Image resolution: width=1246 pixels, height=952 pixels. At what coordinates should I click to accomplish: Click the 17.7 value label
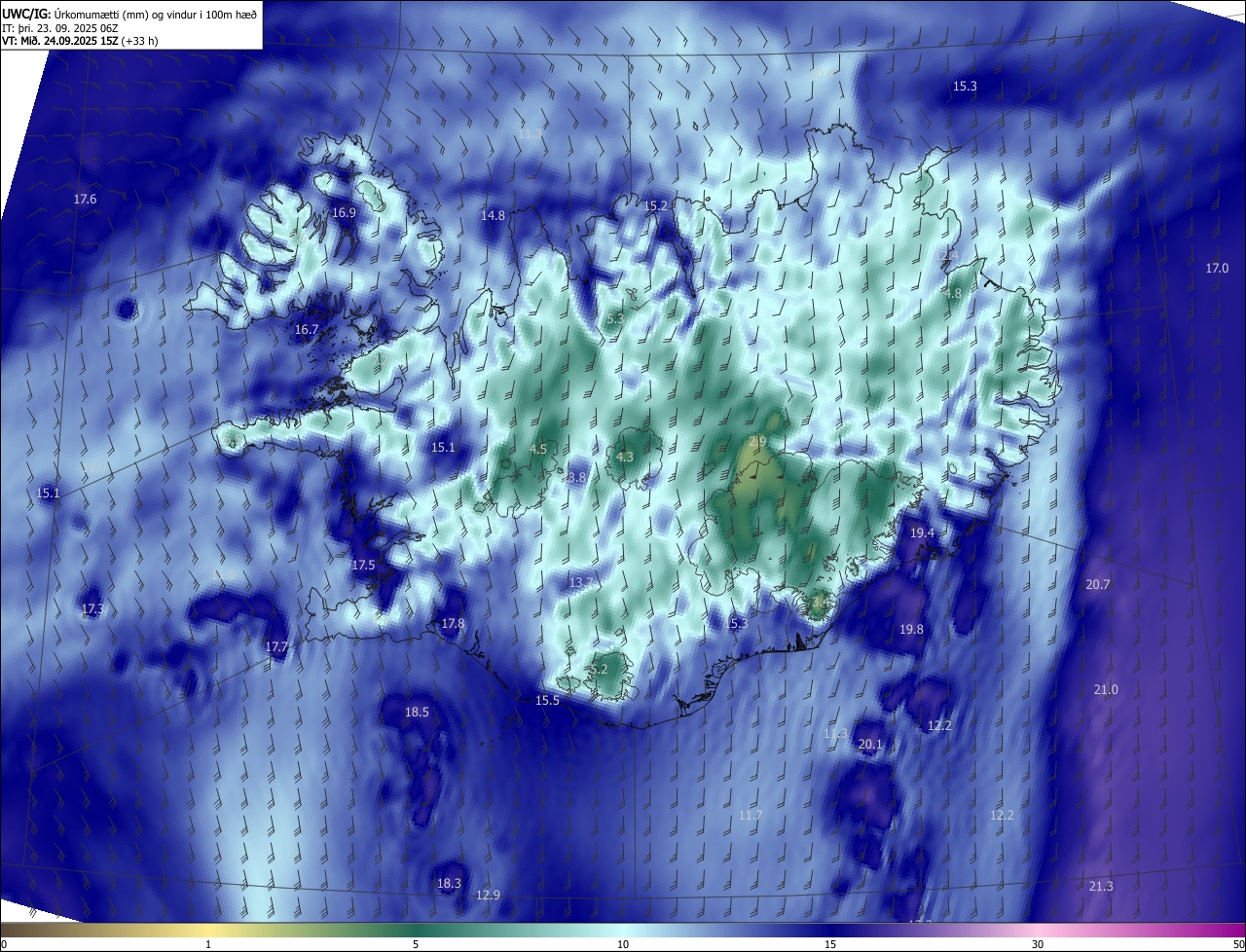click(x=276, y=647)
